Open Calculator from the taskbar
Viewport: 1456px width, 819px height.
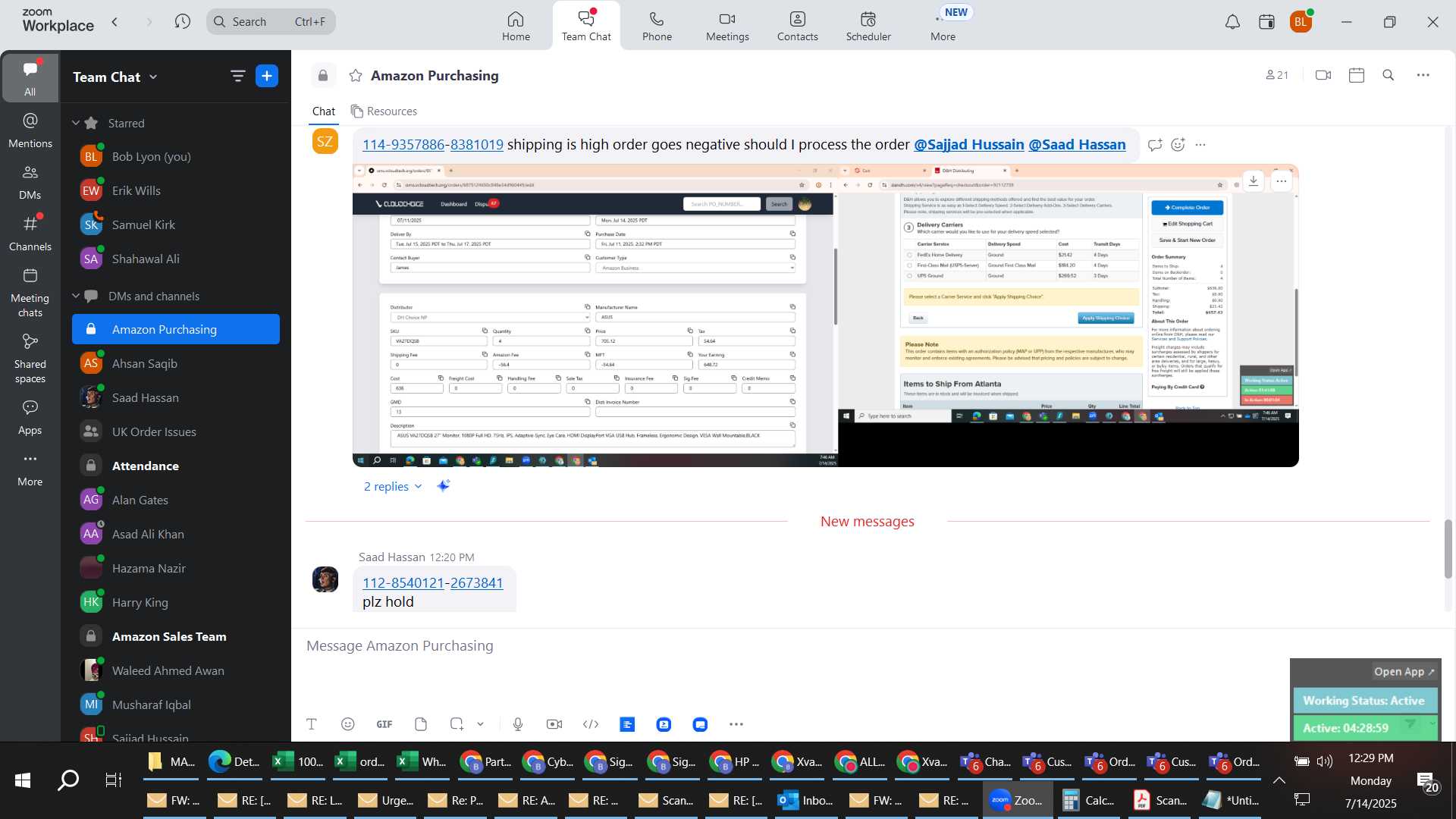[1088, 800]
